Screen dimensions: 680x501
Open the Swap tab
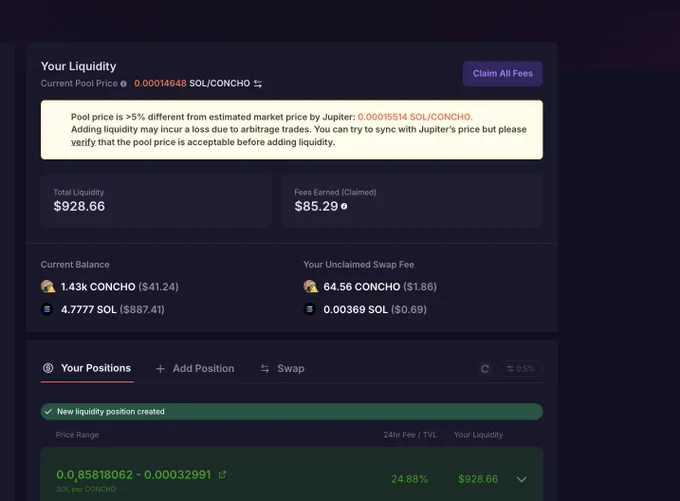pos(282,368)
